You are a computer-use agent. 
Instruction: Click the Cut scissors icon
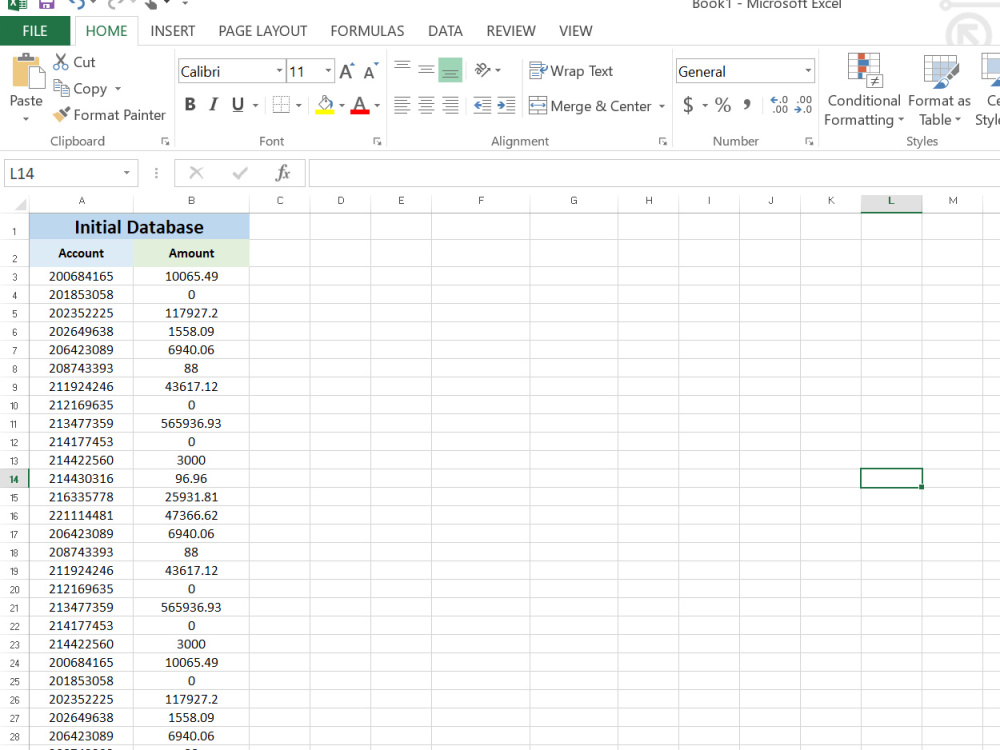61,62
